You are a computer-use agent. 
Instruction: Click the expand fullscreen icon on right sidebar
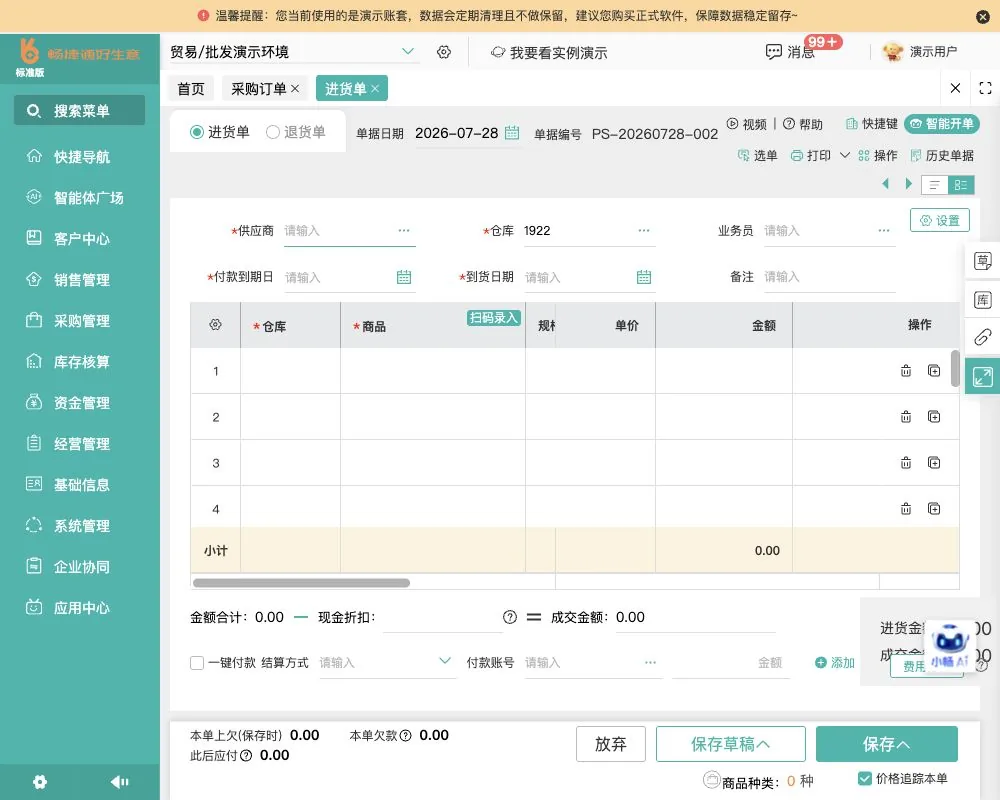pyautogui.click(x=983, y=377)
